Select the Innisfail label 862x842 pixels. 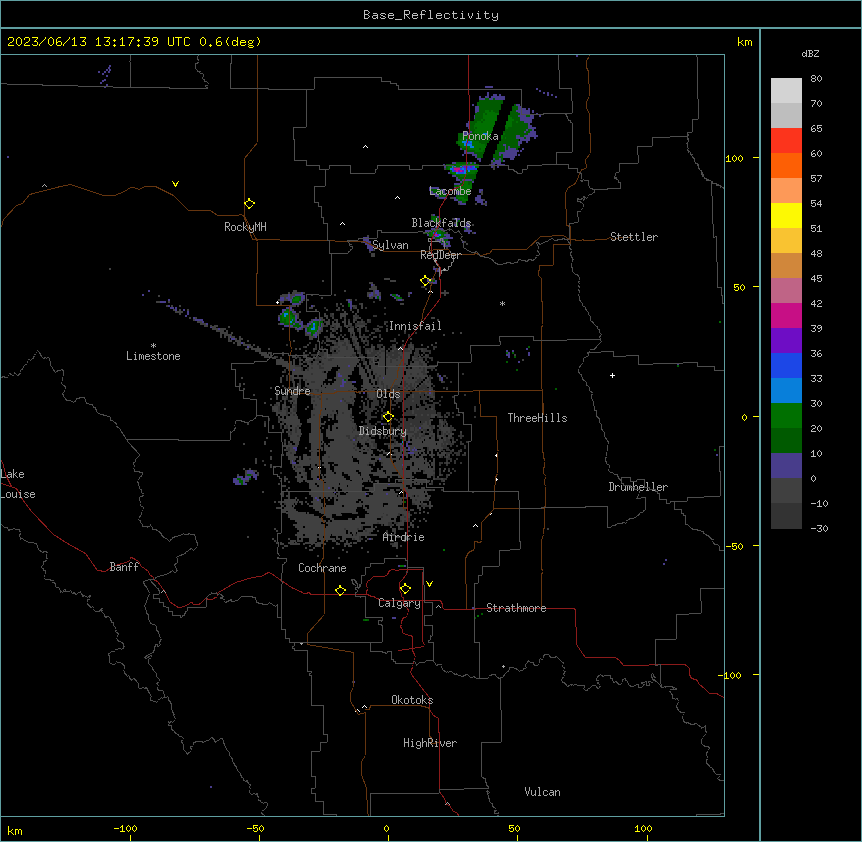click(415, 326)
